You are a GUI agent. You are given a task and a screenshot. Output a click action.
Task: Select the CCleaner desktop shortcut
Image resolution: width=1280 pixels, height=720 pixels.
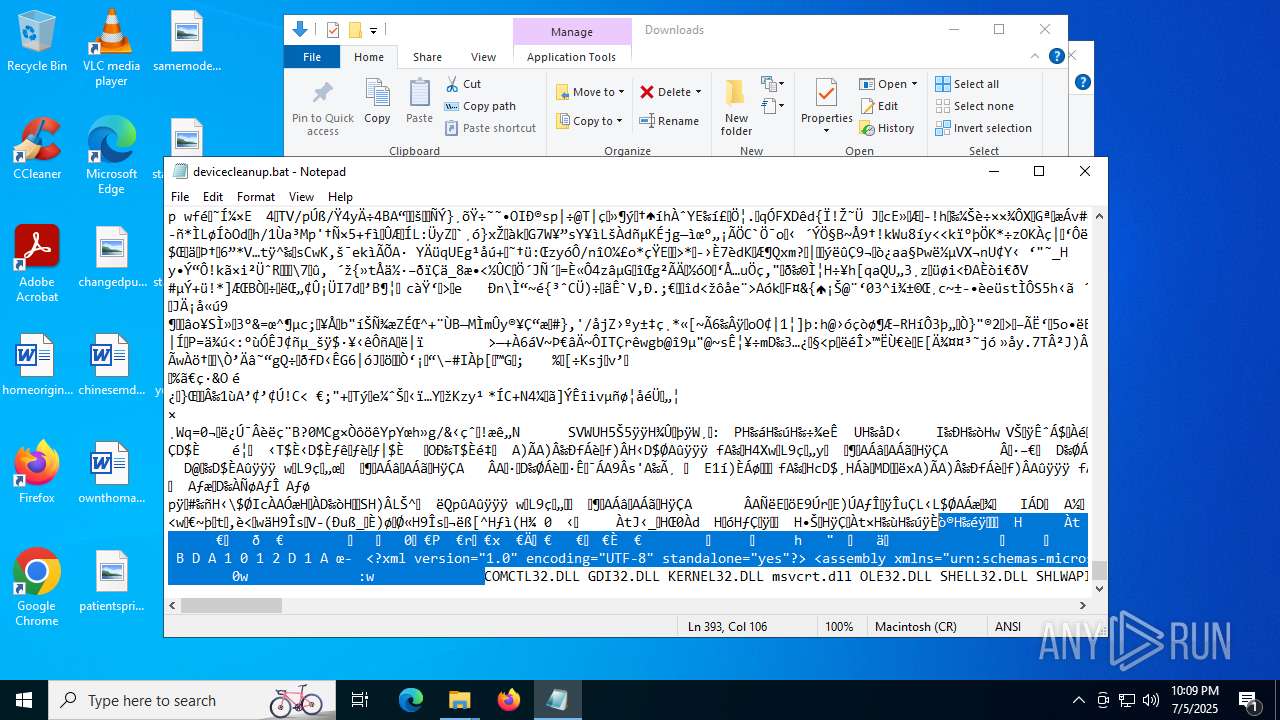pyautogui.click(x=37, y=148)
